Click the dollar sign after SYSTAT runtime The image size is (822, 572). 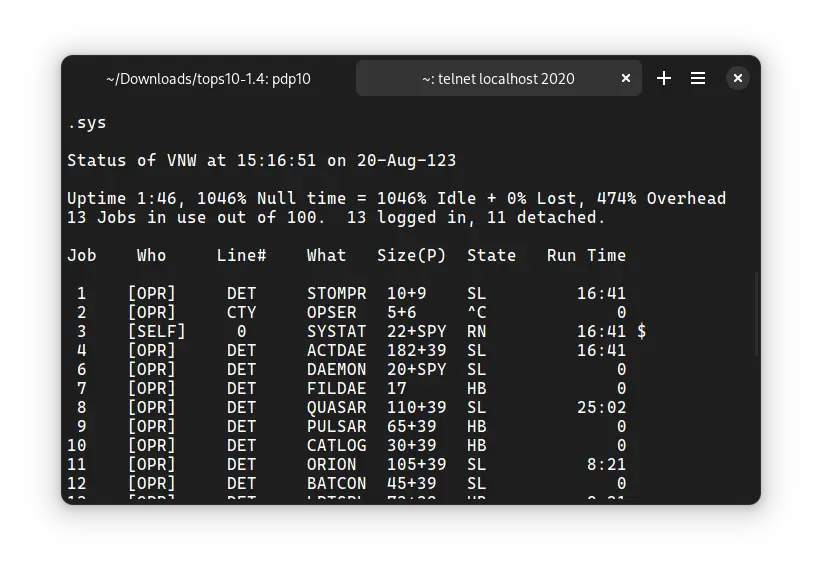tap(641, 332)
